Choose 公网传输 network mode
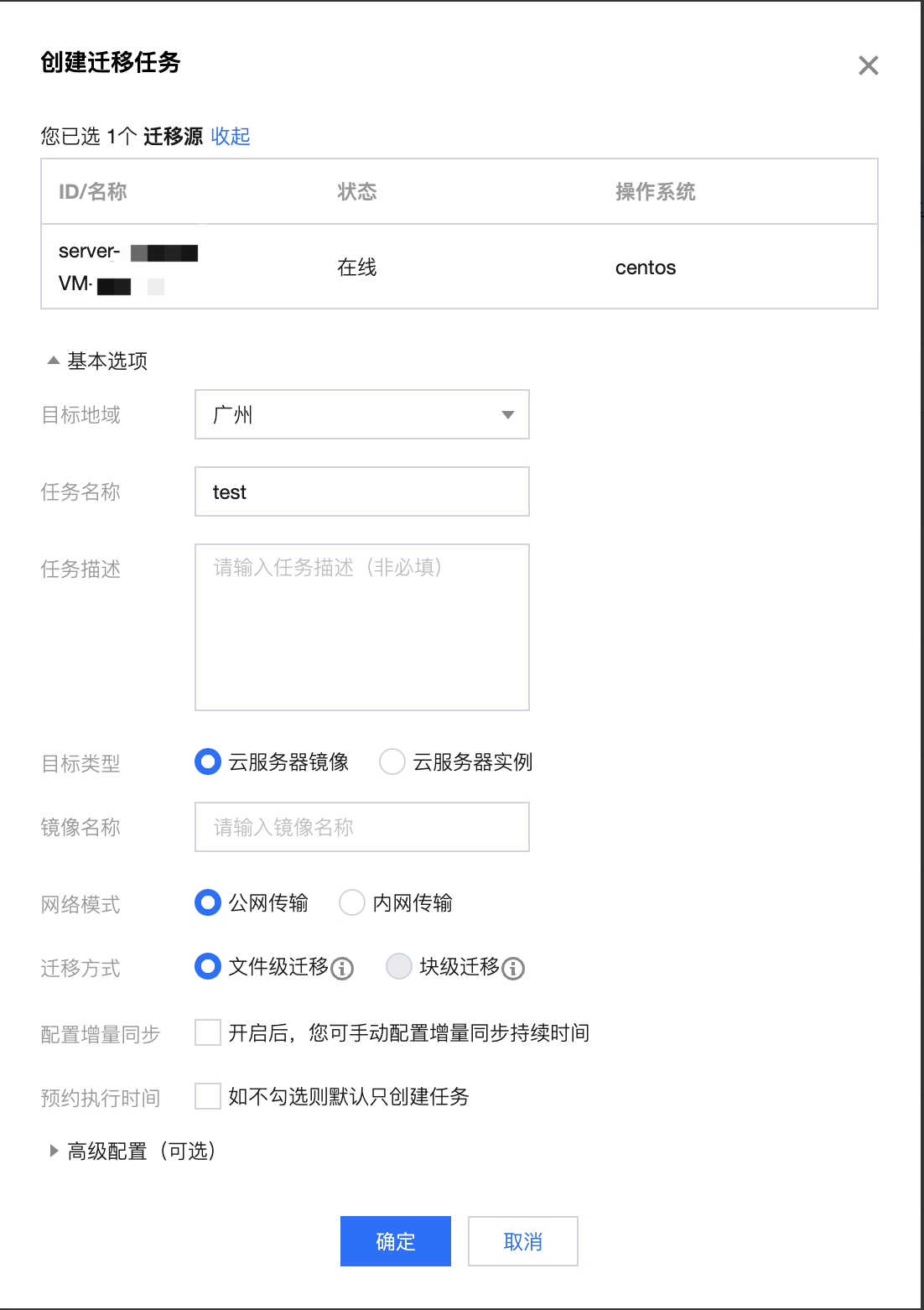This screenshot has width=924, height=1310. (x=208, y=903)
